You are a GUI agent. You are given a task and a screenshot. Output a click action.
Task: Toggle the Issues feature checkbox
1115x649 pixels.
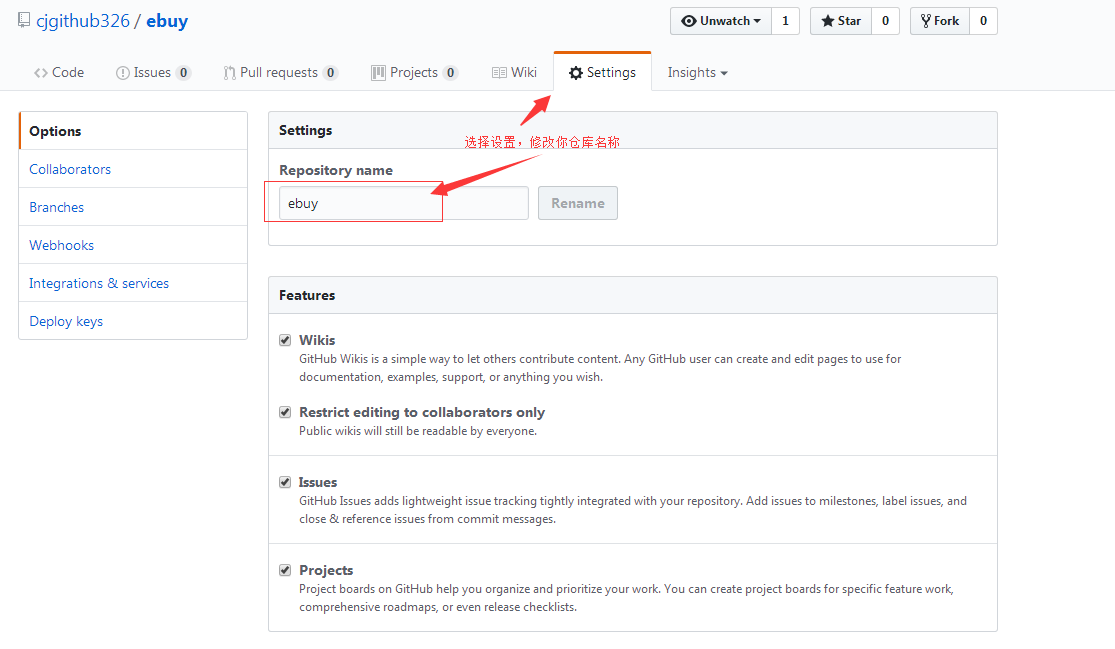point(285,482)
